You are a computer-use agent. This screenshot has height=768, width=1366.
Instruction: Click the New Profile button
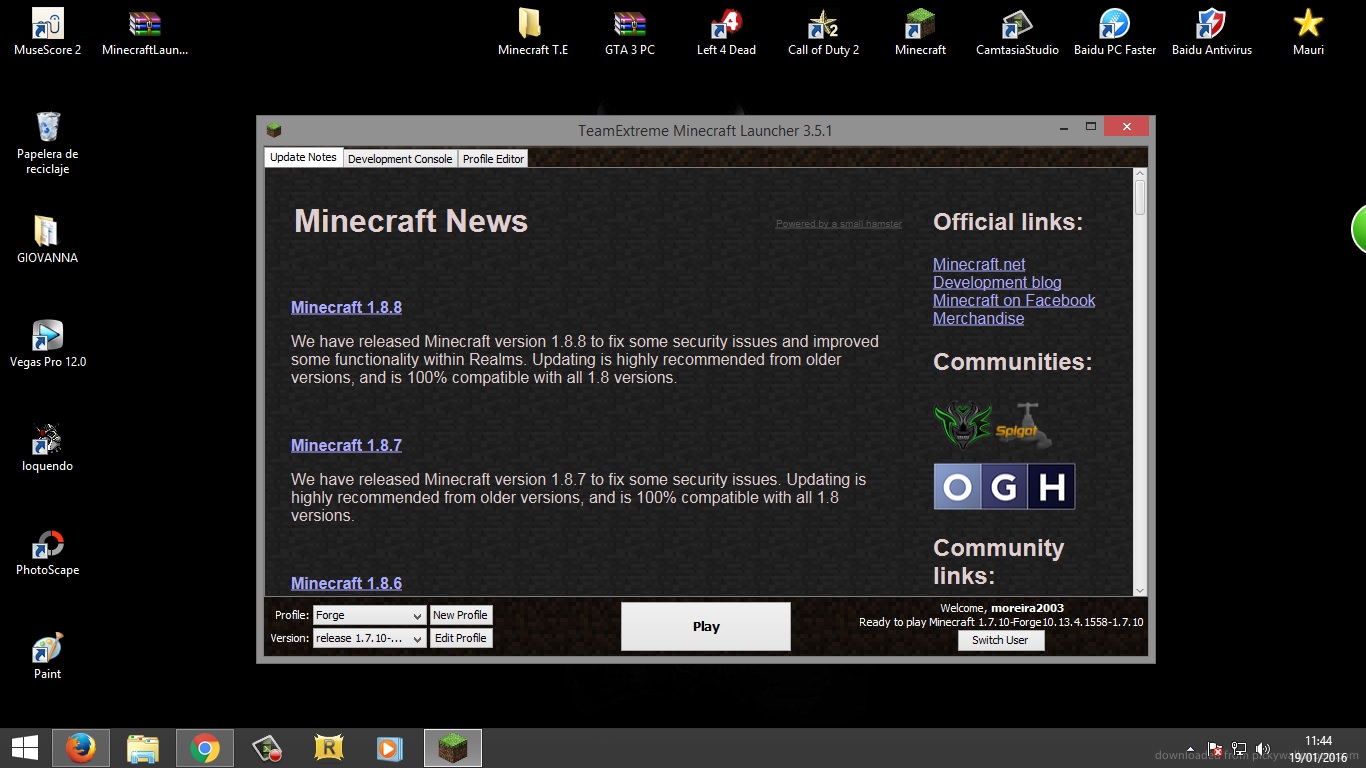click(x=461, y=615)
